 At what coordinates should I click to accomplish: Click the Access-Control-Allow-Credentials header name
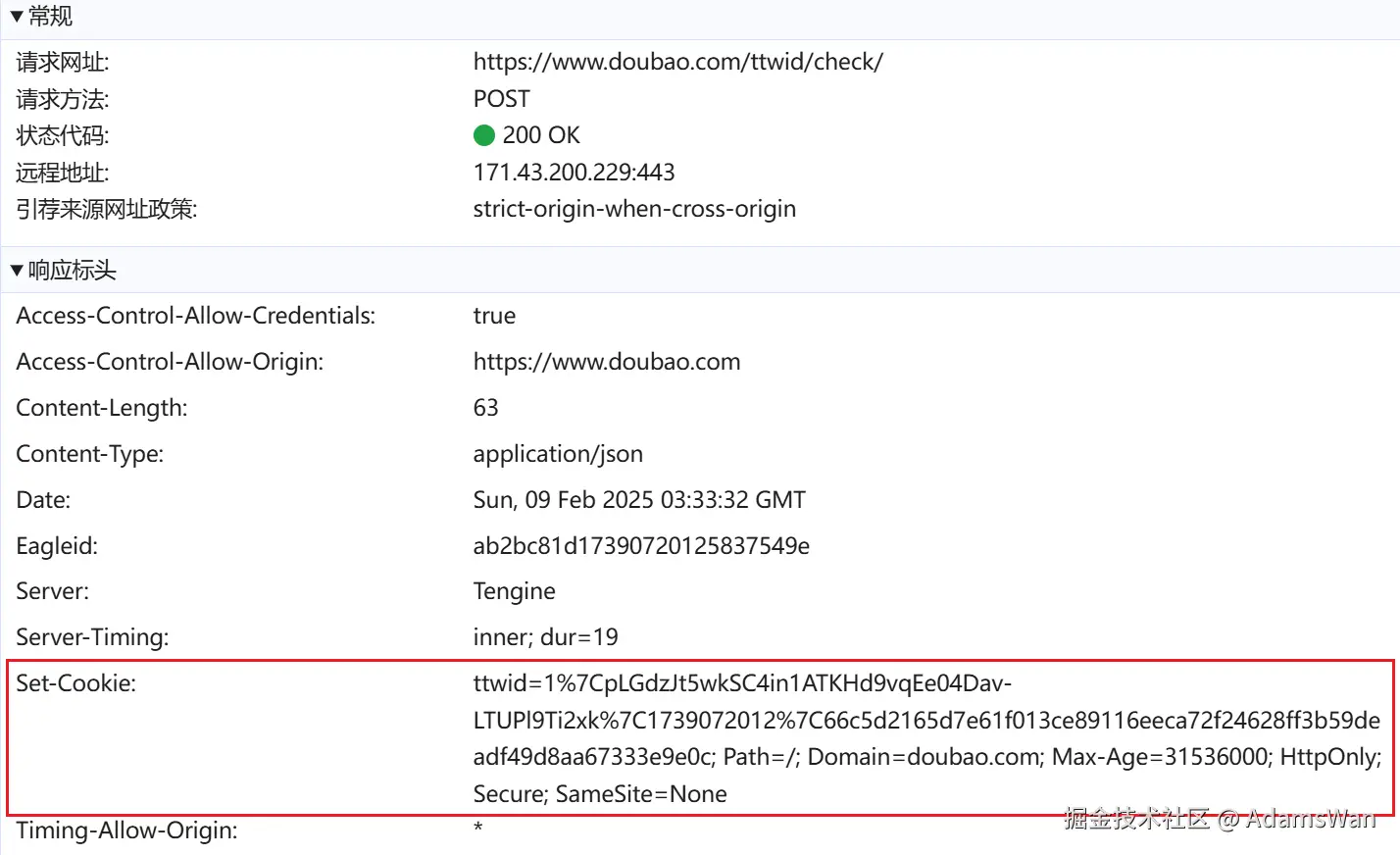tap(196, 316)
